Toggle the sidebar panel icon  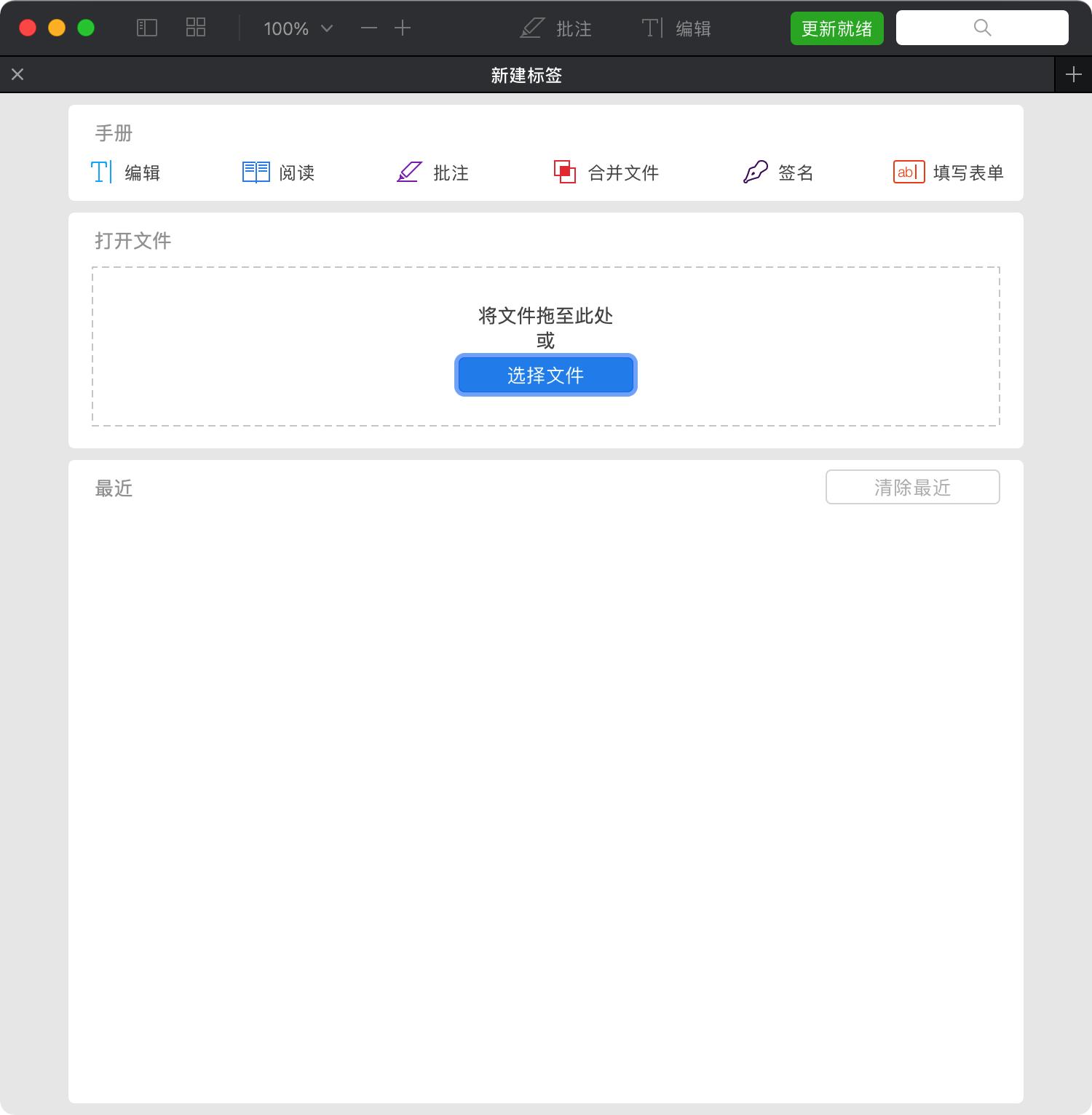pos(147,27)
